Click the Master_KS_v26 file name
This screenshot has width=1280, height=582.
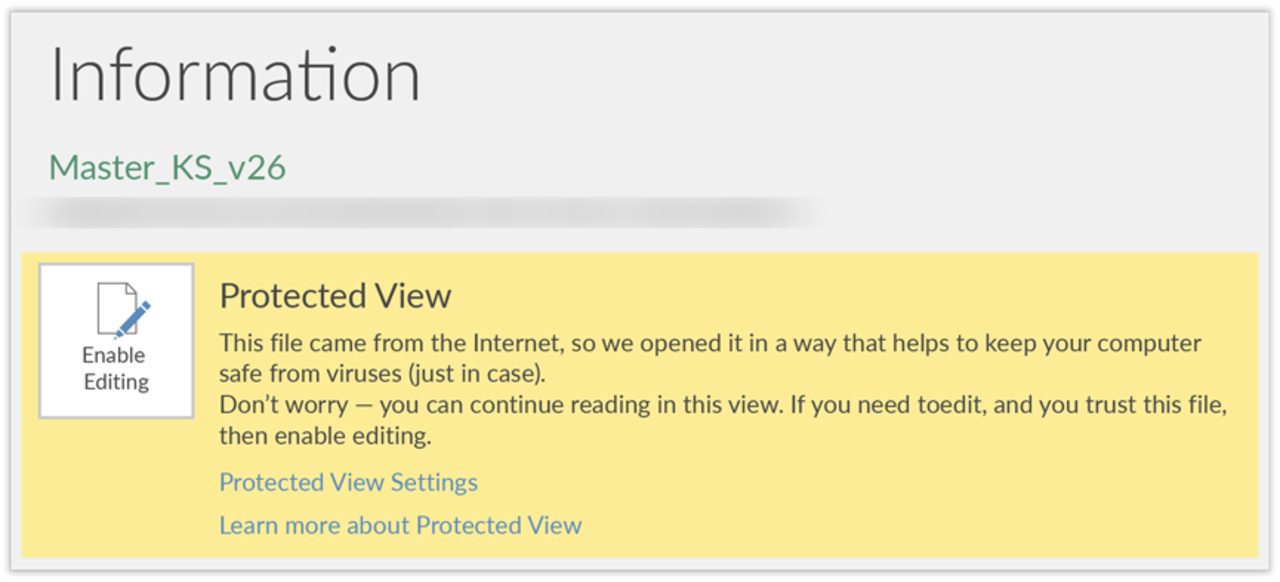pos(168,167)
